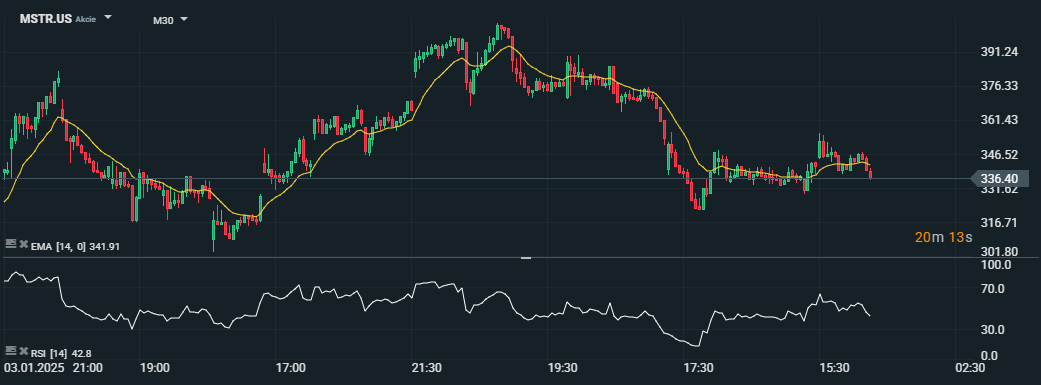This screenshot has height=385, width=1041.
Task: Click the 316.71 price axis label
Action: pos(1000,222)
